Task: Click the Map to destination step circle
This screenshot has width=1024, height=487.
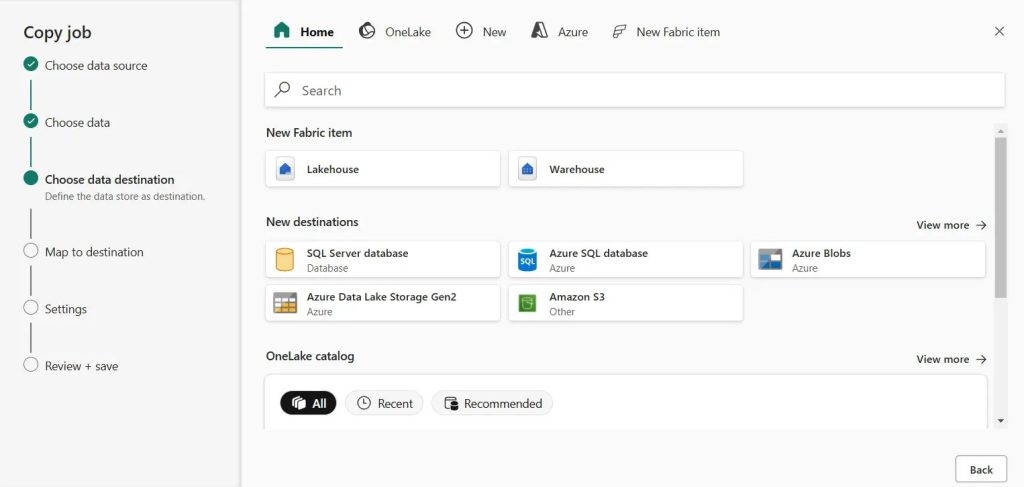Action: (31, 251)
